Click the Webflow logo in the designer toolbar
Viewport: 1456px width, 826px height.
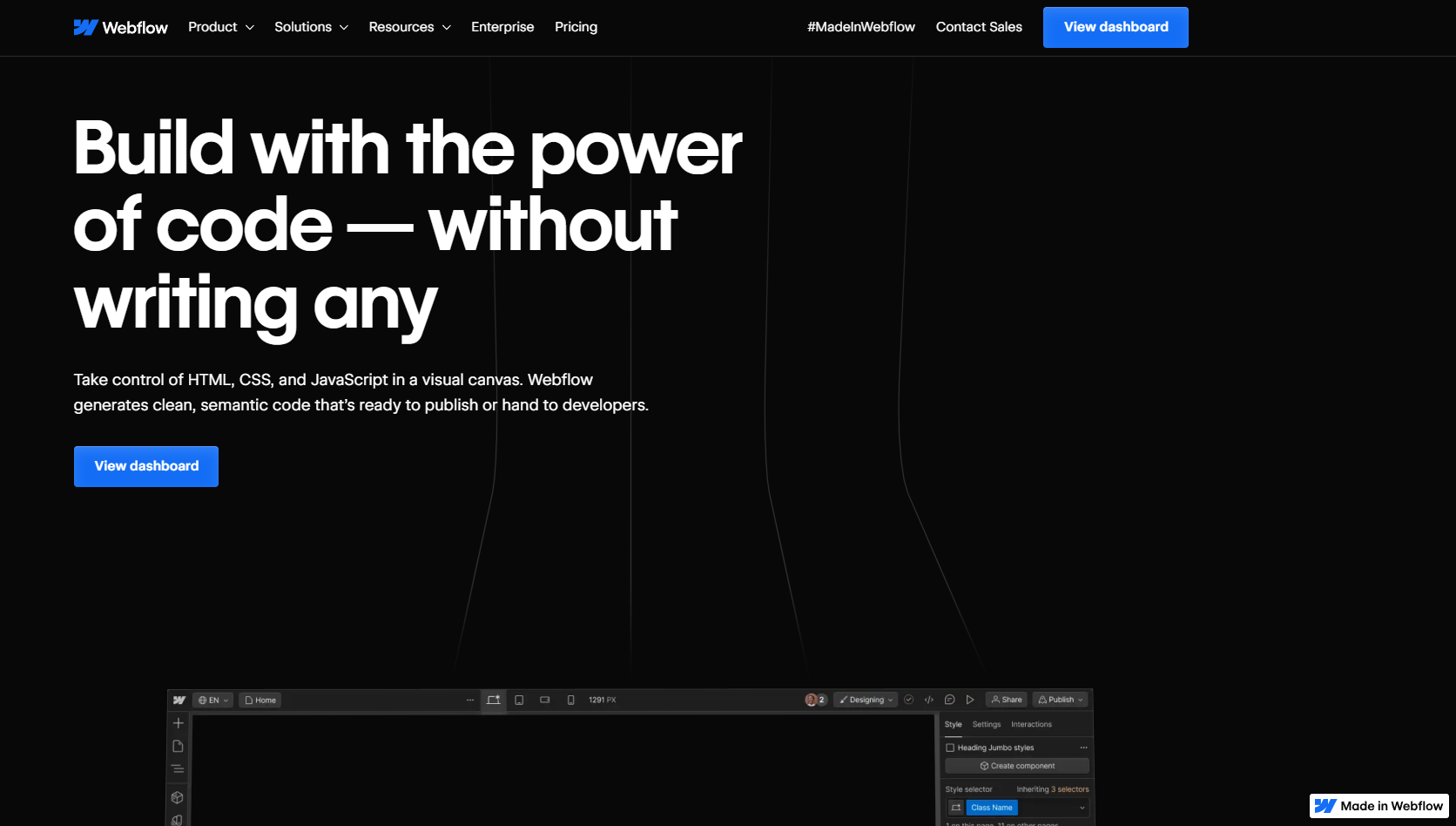179,700
